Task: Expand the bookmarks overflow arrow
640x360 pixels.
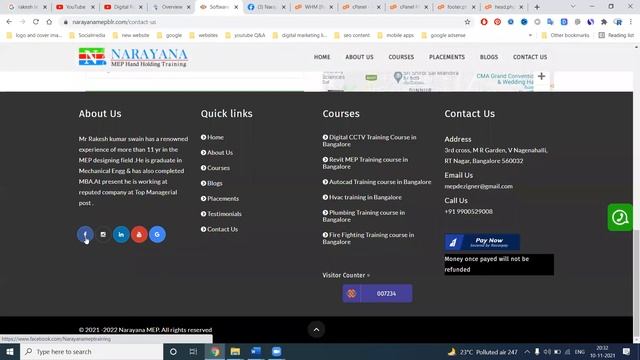Action: (x=530, y=36)
